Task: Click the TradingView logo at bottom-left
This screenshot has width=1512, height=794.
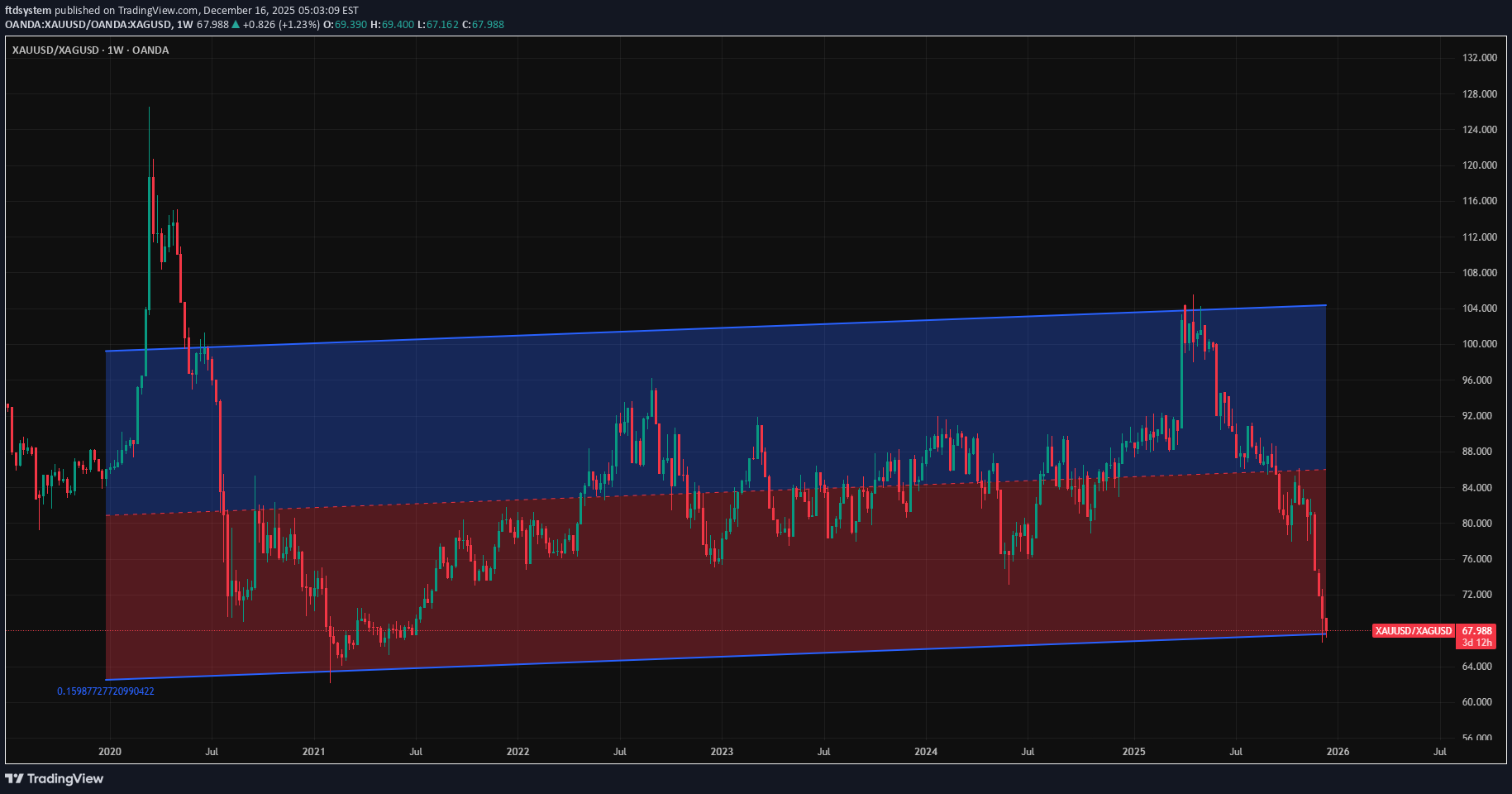Action: tap(55, 778)
